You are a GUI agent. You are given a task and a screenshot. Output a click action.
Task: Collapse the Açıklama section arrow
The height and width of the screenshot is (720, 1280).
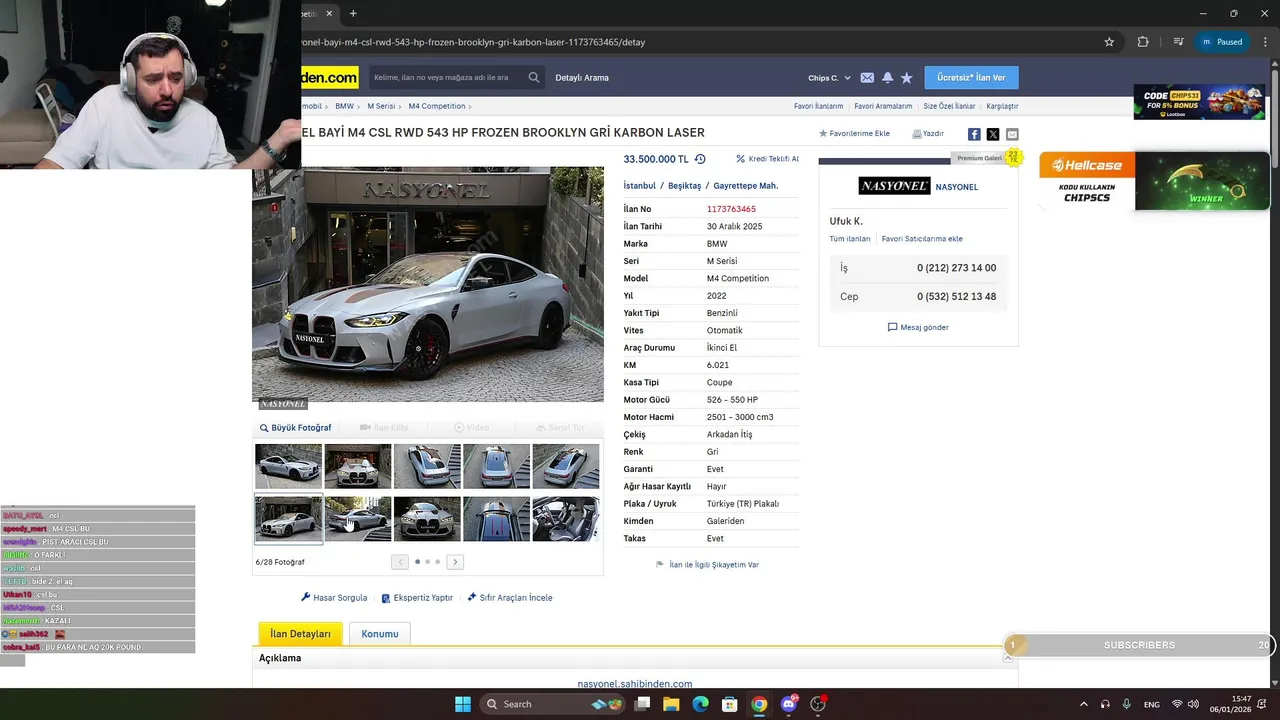(1007, 658)
